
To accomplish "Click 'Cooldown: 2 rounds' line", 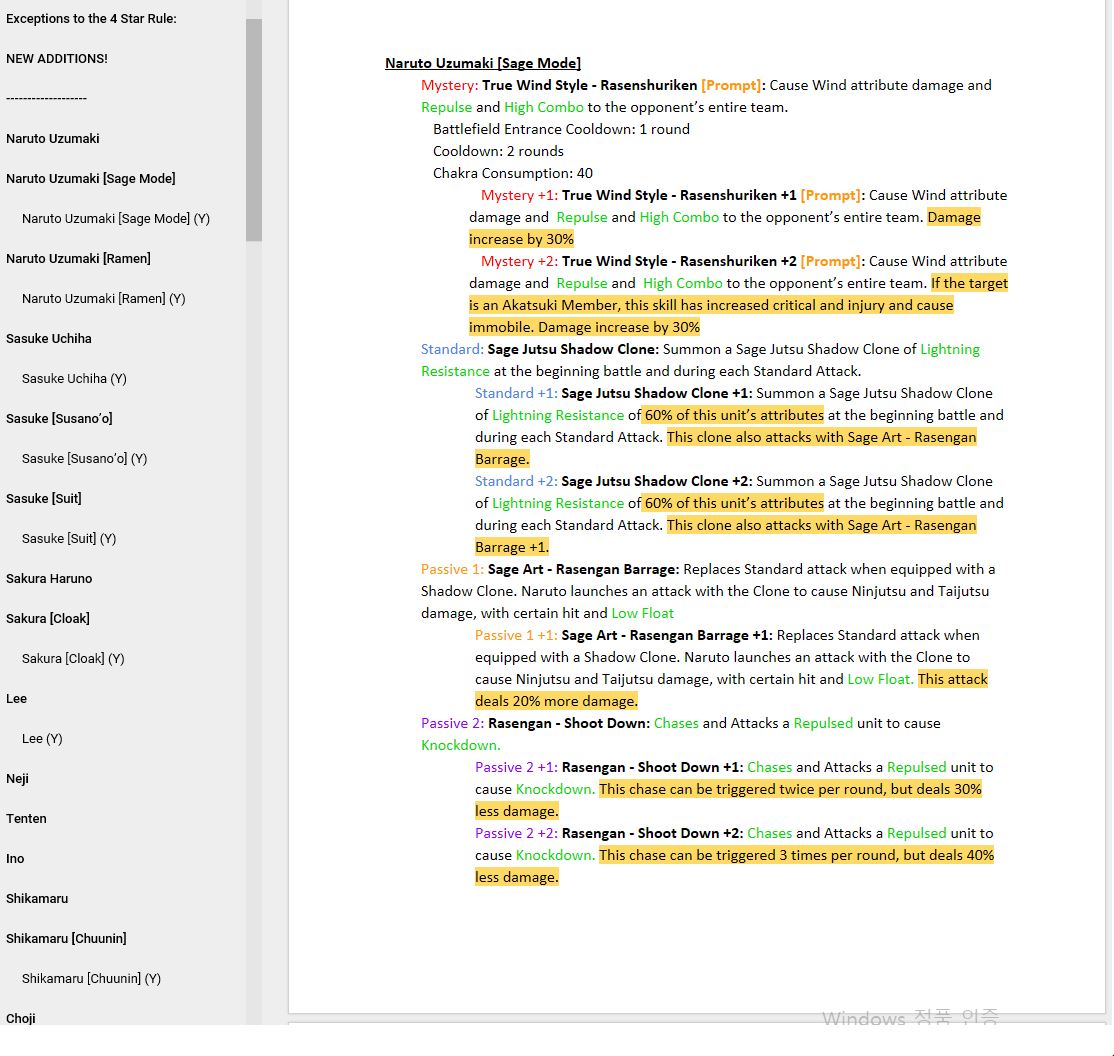I will click(x=498, y=151).
